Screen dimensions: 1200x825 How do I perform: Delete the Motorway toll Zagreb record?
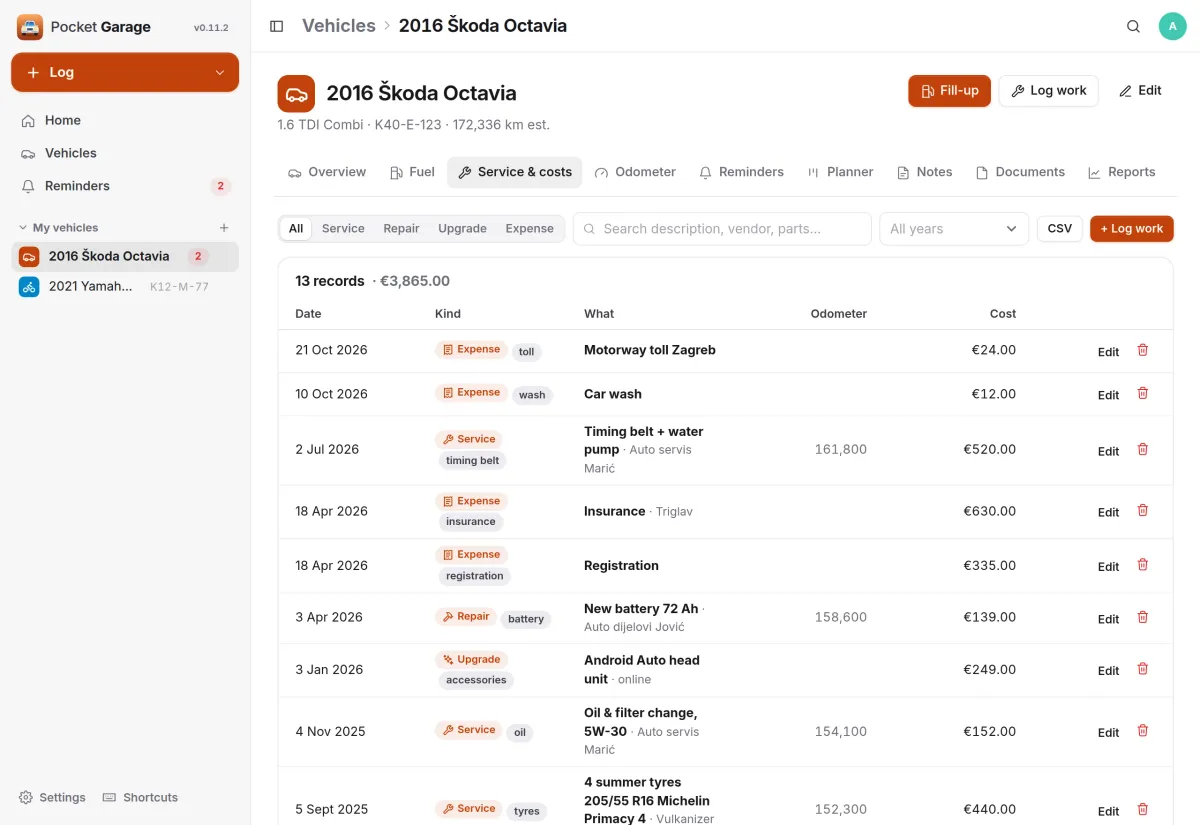(1143, 350)
